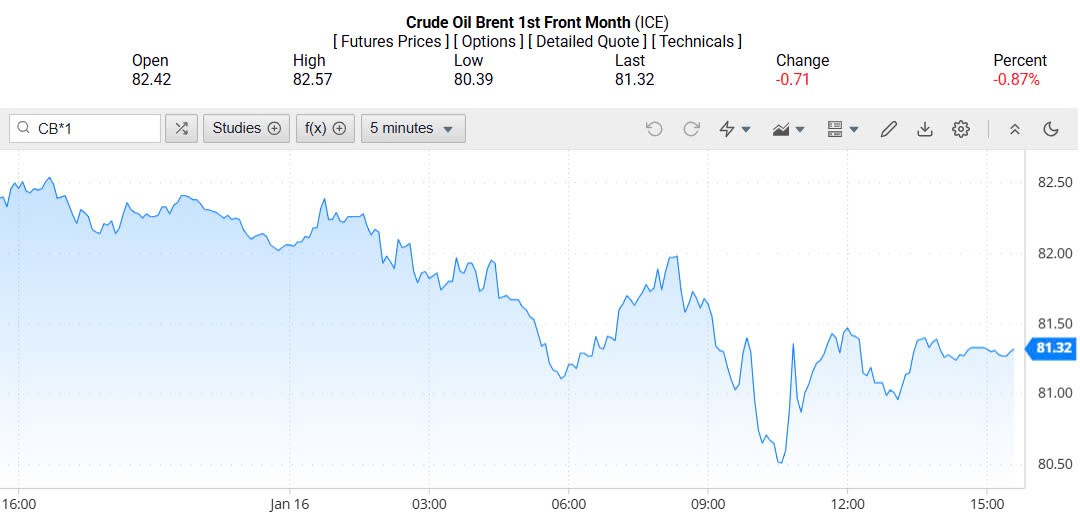Expand the chart type dropdown
The width and height of the screenshot is (1080, 516).
click(x=789, y=129)
